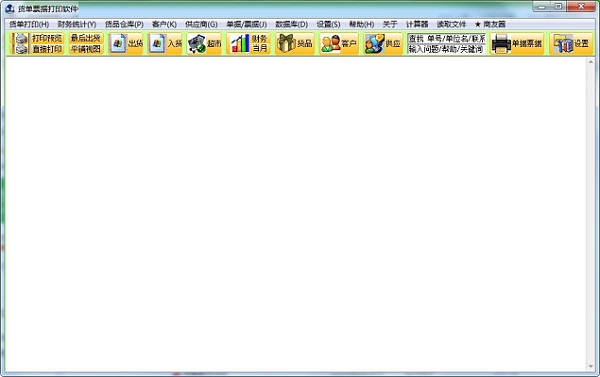Open the 货品 gift box icon
Screen dimensions: 600x377
tap(295, 43)
